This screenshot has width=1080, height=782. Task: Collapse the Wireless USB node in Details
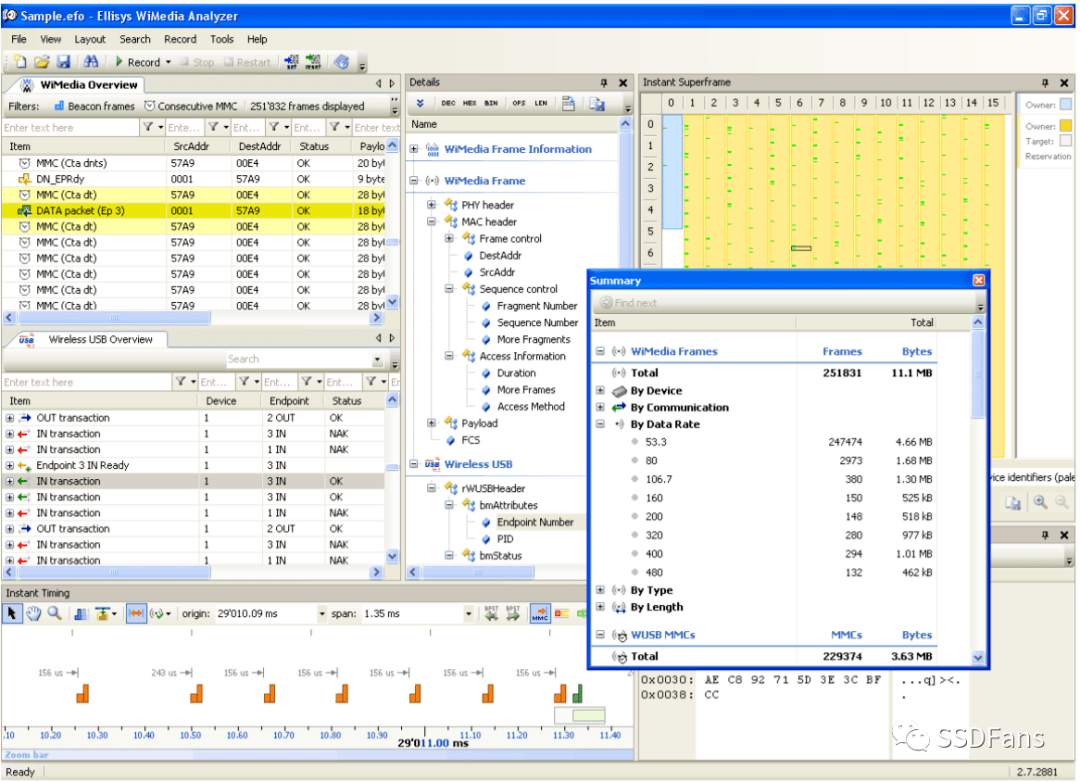[x=414, y=464]
